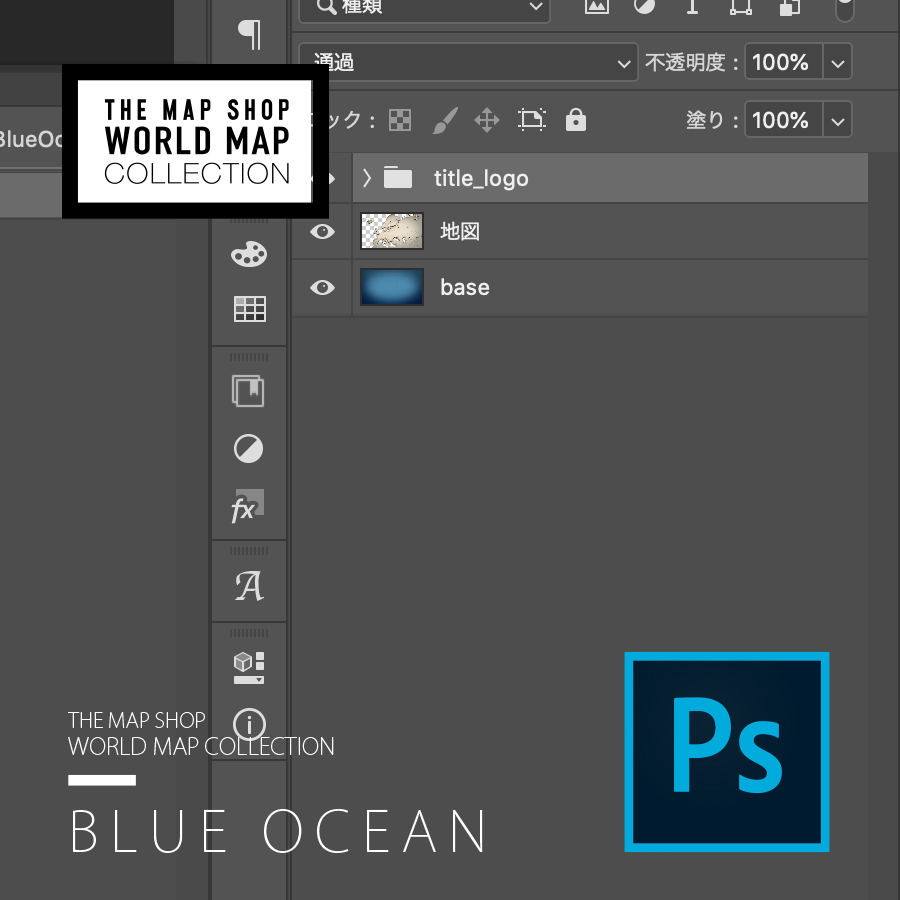
Task: Expand the title_logo group chevron
Action: pos(367,178)
